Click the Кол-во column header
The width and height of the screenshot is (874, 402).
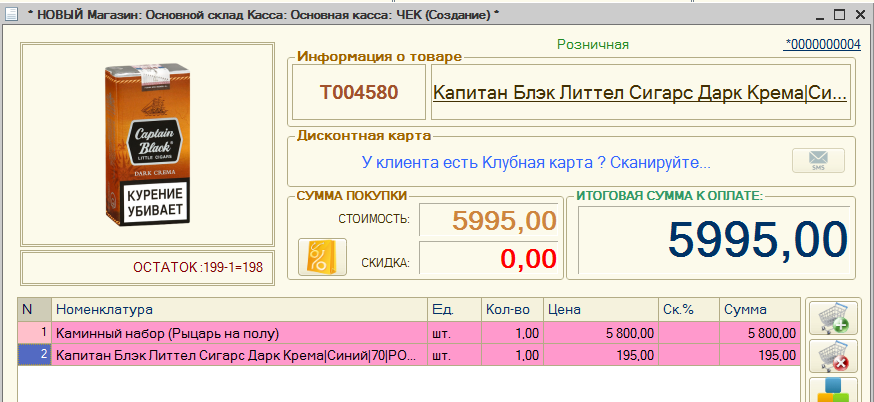[x=512, y=310]
